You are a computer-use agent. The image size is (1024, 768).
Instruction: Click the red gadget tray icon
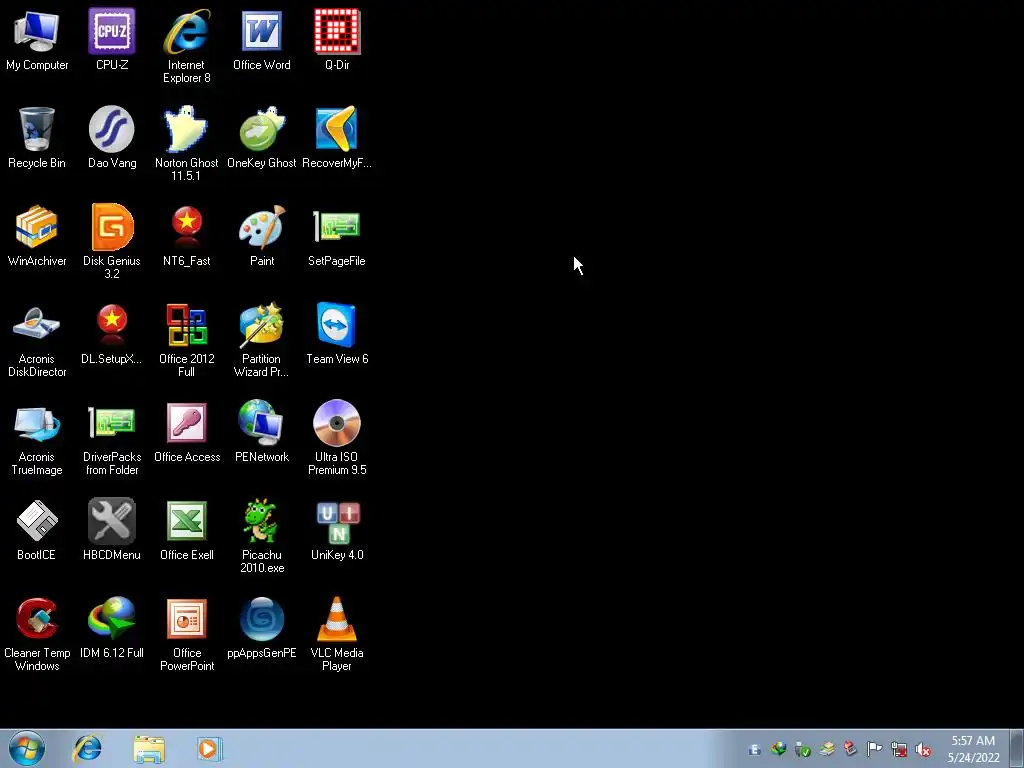click(x=850, y=749)
